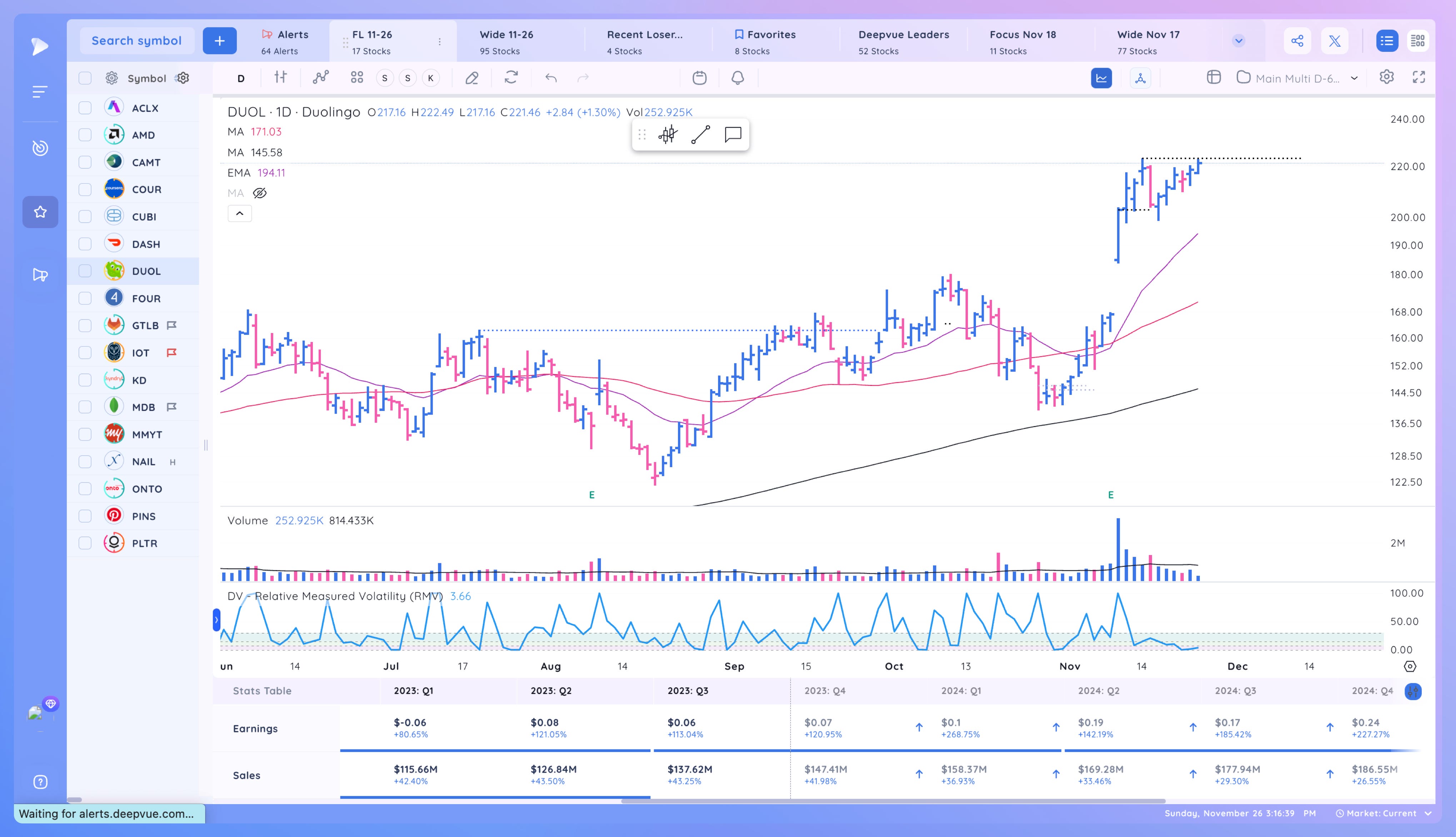This screenshot has width=1456, height=837.
Task: Click the data nodes panel icon
Action: point(1141,78)
